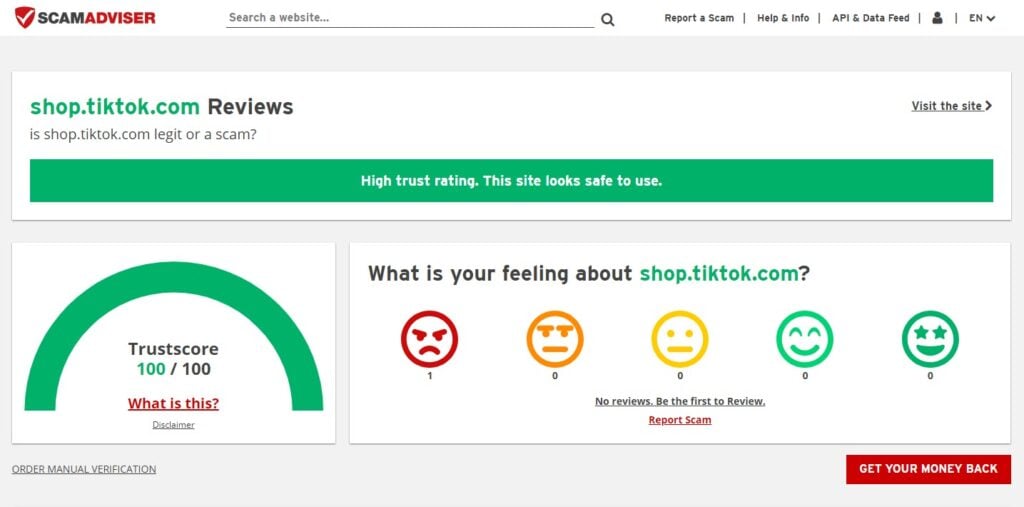Rate with the angry red face
Image resolution: width=1024 pixels, height=507 pixels.
click(429, 338)
